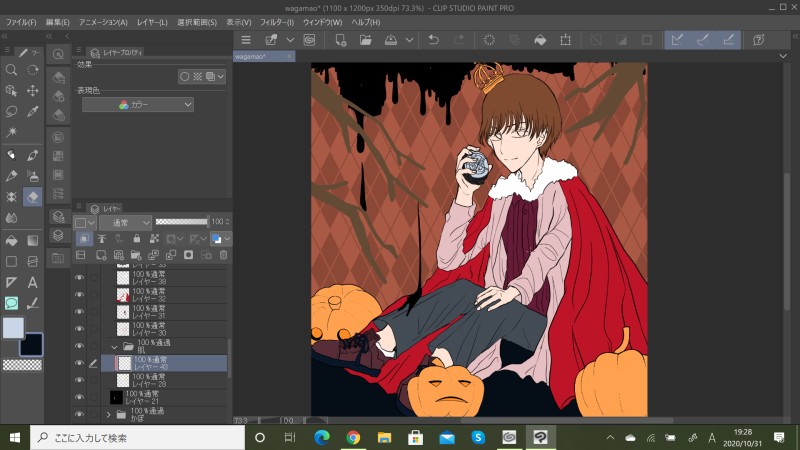
Task: Open the blending mode dropdown 通常
Action: pos(125,221)
